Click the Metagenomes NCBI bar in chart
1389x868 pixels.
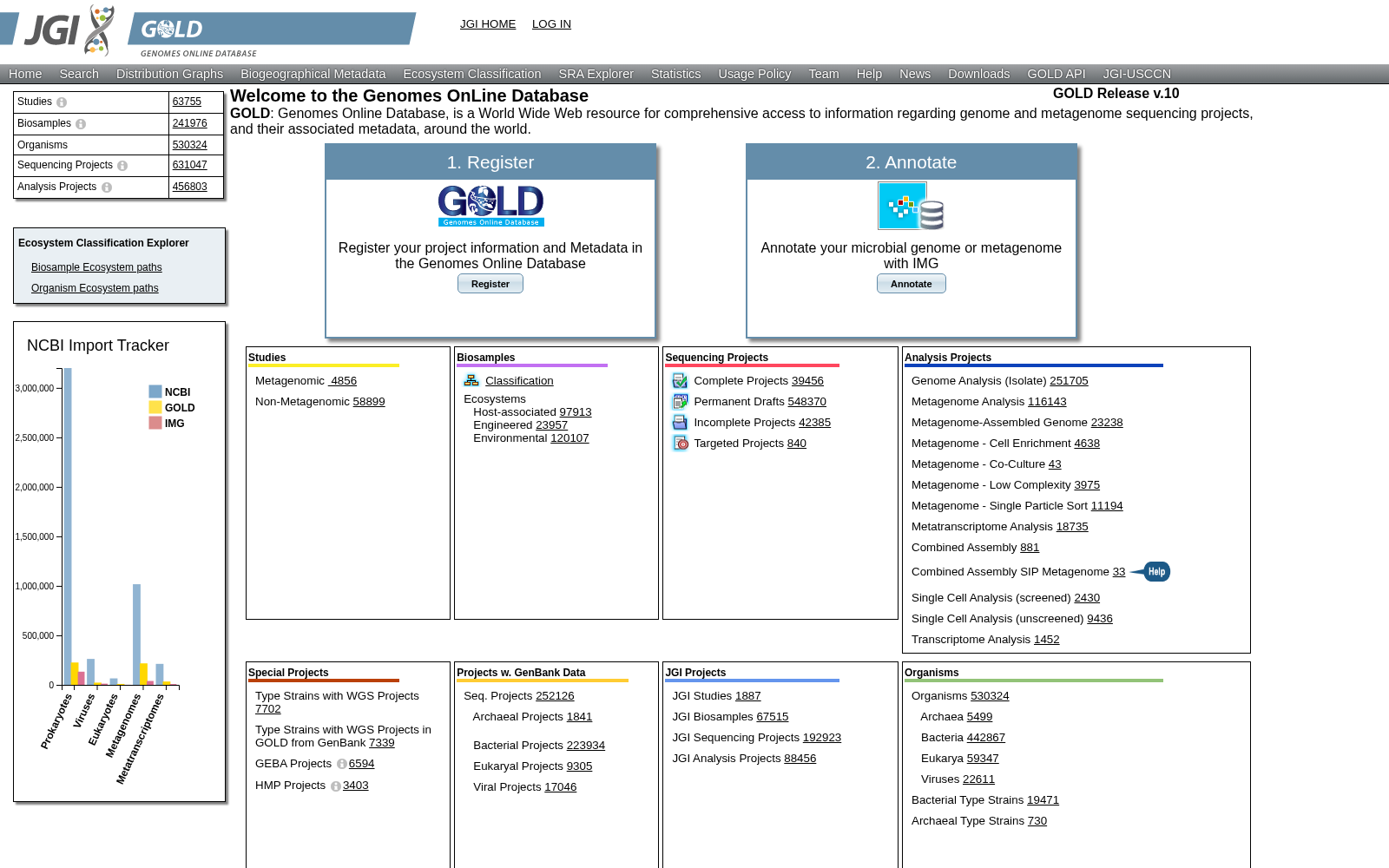[x=136, y=635]
